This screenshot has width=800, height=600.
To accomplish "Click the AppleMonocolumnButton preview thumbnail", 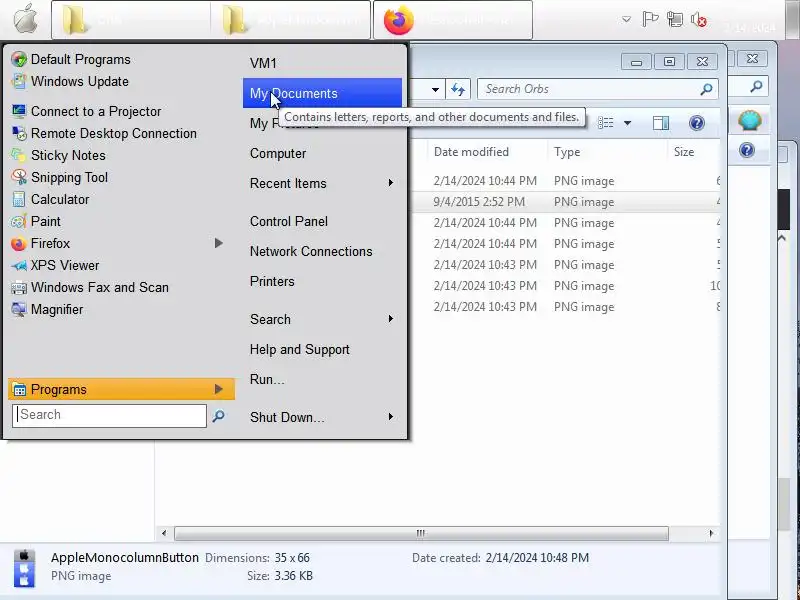I will tap(24, 568).
